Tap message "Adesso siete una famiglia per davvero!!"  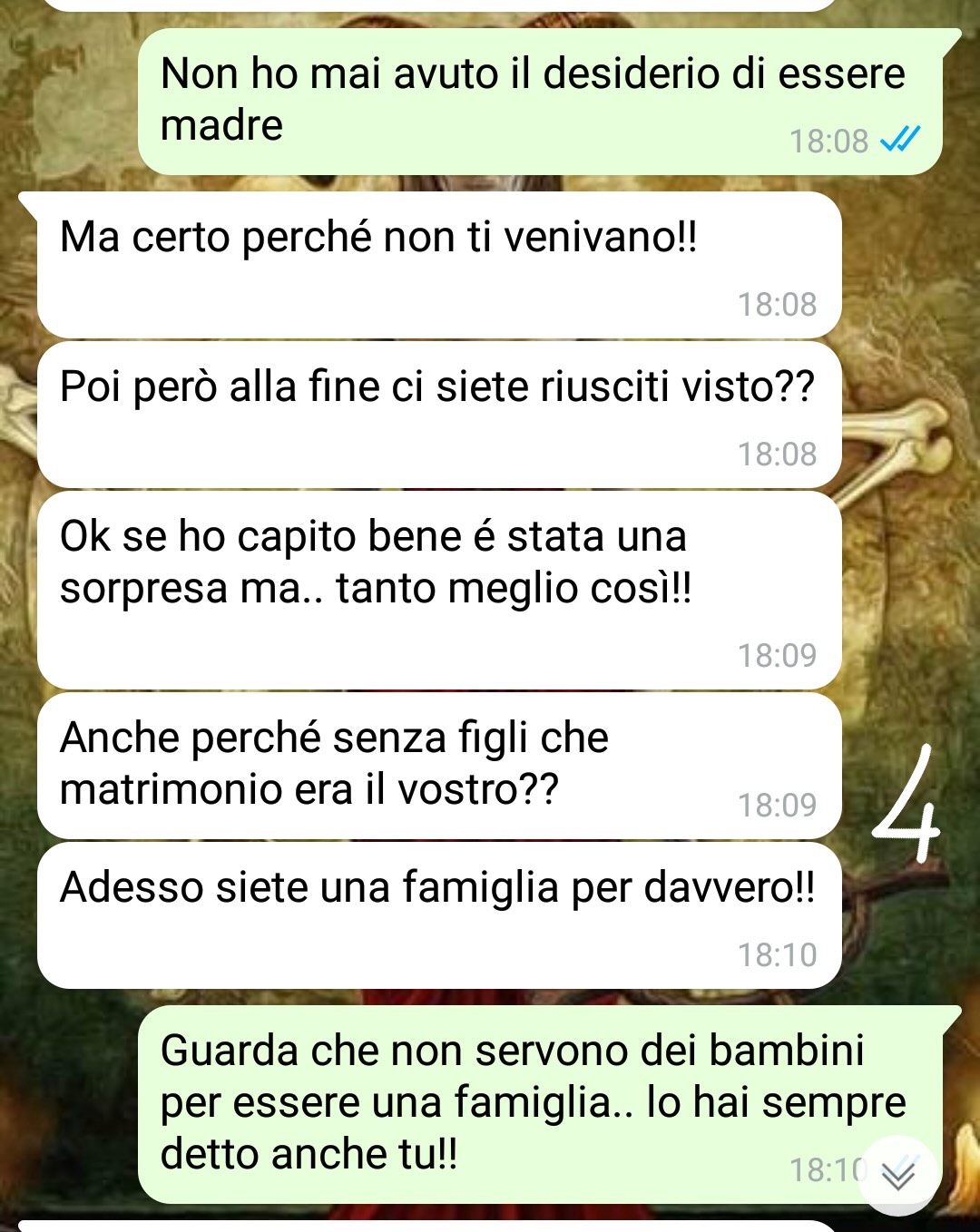(439, 915)
